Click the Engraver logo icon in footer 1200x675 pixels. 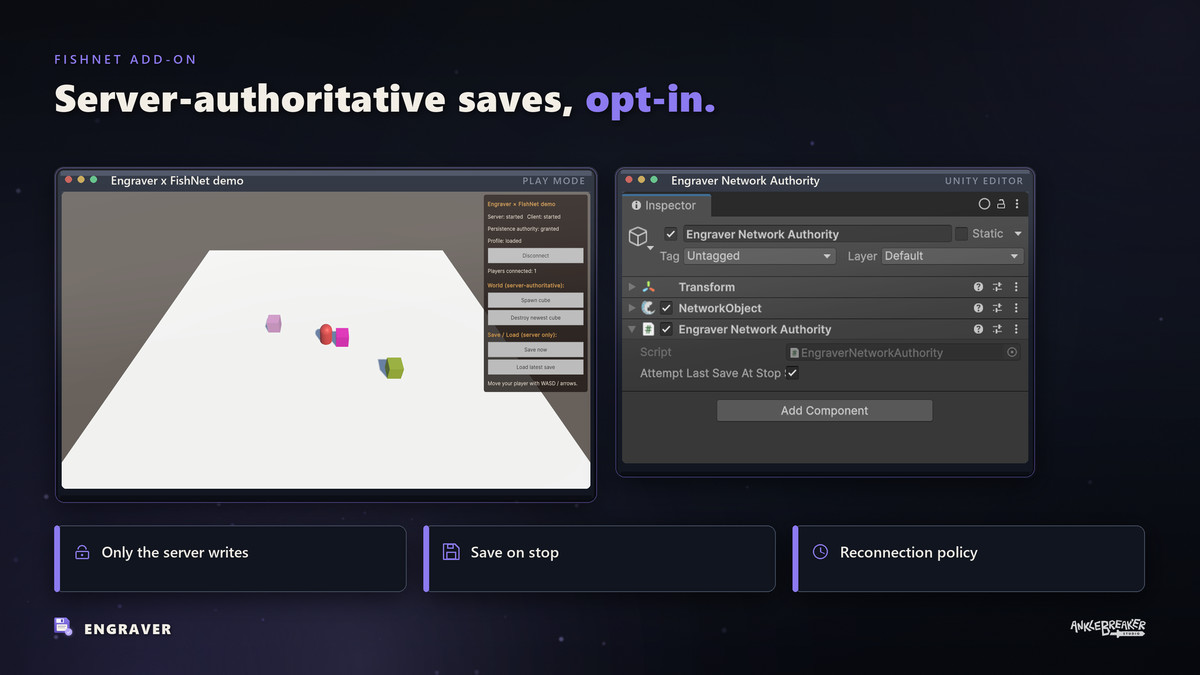pyautogui.click(x=63, y=628)
